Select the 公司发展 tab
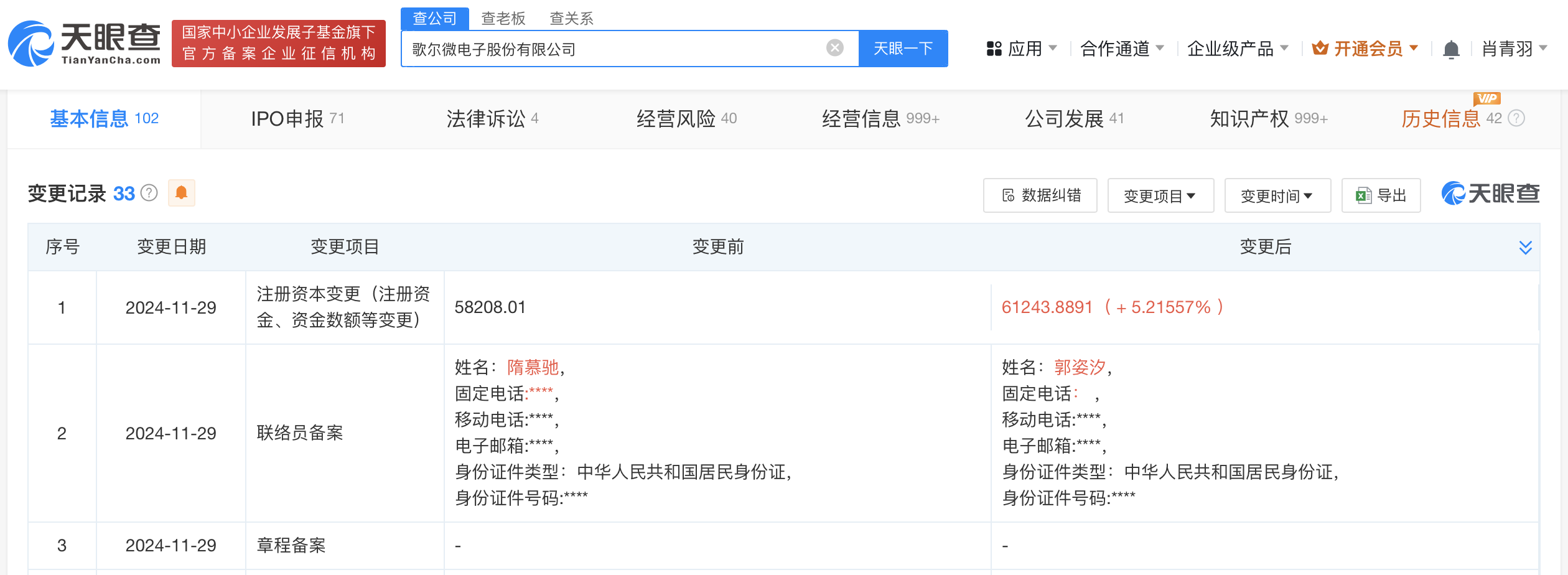This screenshot has width=1568, height=575. 1075,118
